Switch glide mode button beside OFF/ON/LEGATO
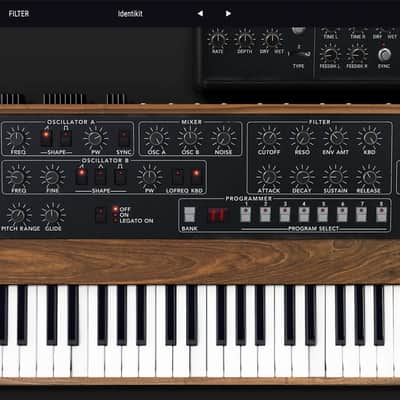 click(100, 215)
